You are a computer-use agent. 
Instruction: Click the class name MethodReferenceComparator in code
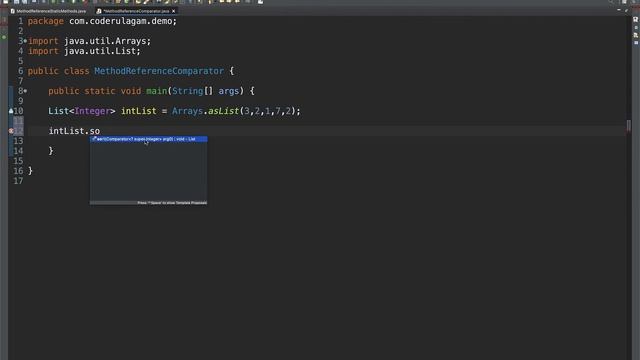coord(159,71)
